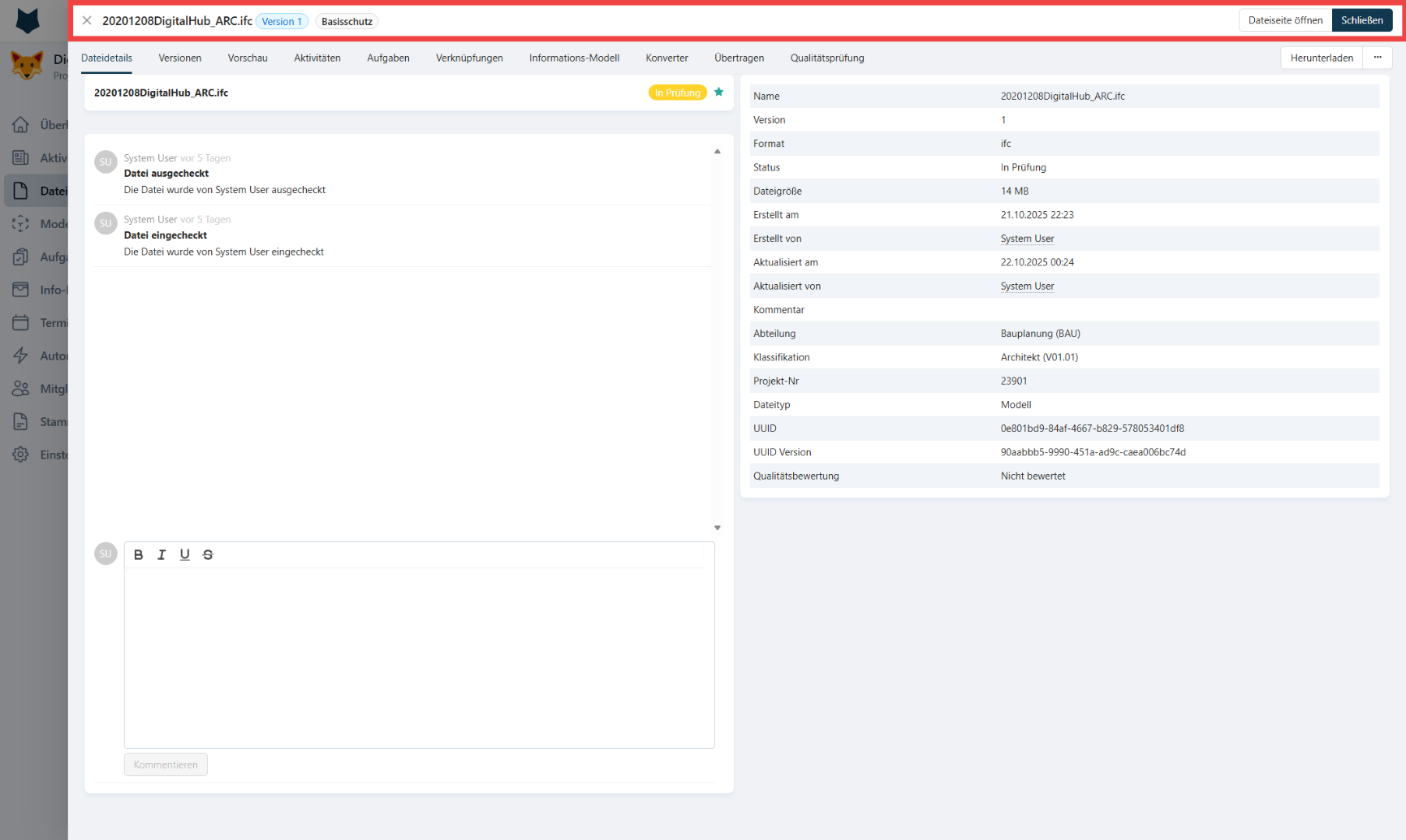Viewport: 1406px width, 840px height.
Task: Open the Aktivitäten tab
Action: [317, 58]
